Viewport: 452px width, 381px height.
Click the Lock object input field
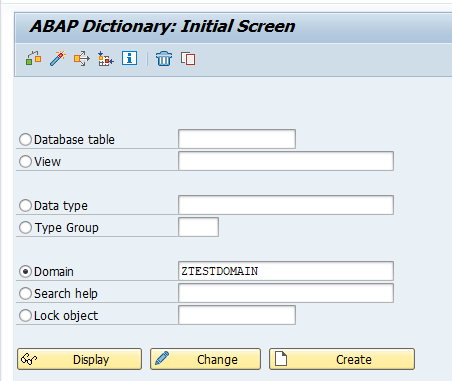tap(237, 315)
